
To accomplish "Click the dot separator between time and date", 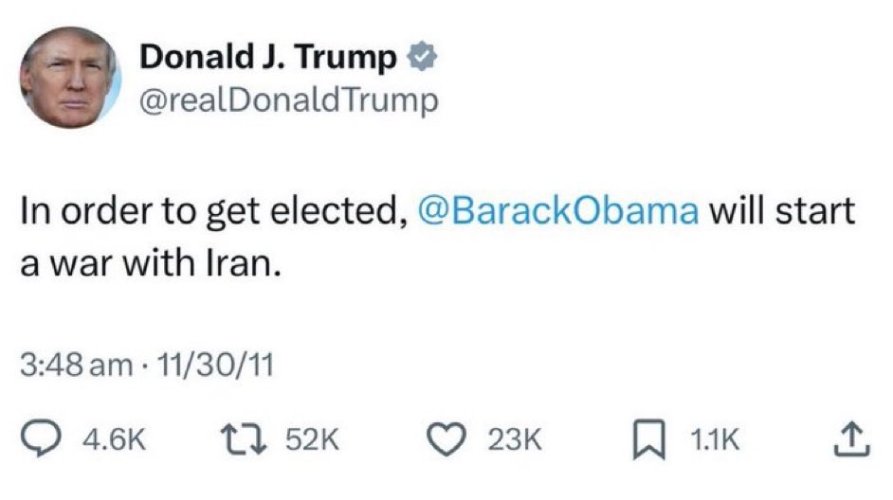I will point(145,366).
